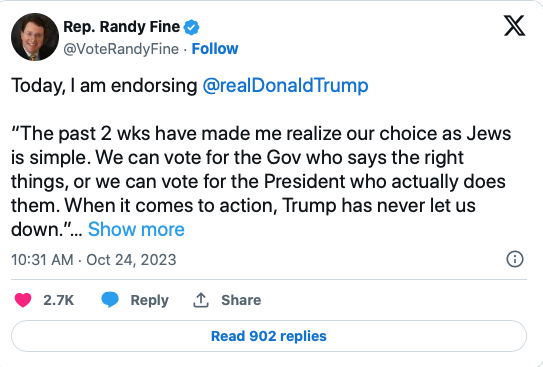This screenshot has height=367, width=543.
Task: Expand tweet with Show more
Action: (x=136, y=229)
